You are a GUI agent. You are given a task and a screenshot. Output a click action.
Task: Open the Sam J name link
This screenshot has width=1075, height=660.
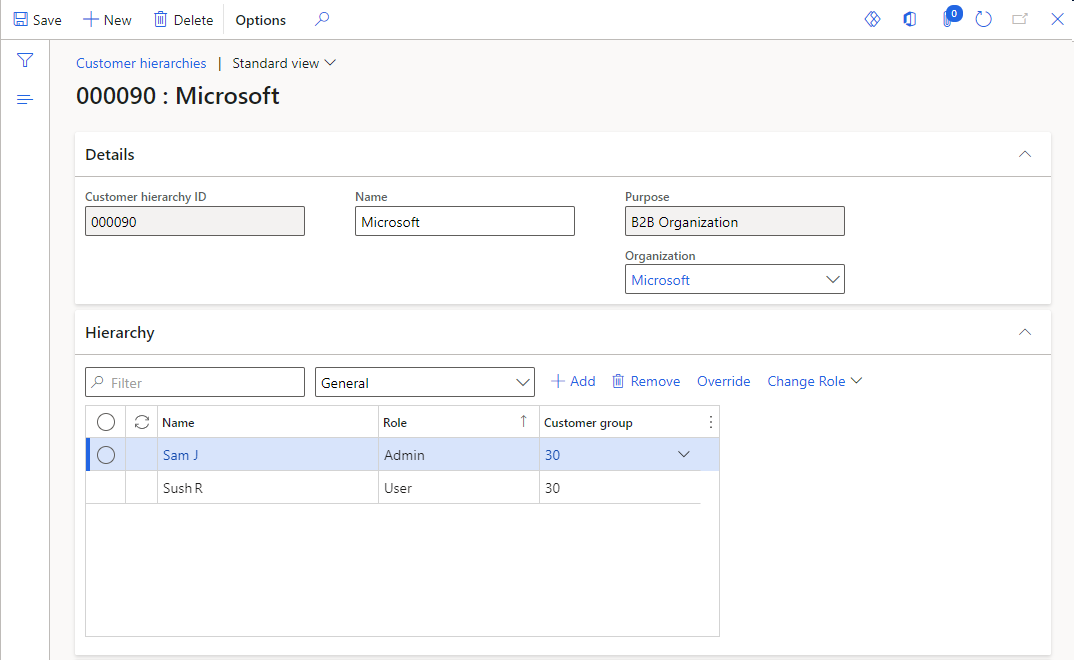pos(180,455)
